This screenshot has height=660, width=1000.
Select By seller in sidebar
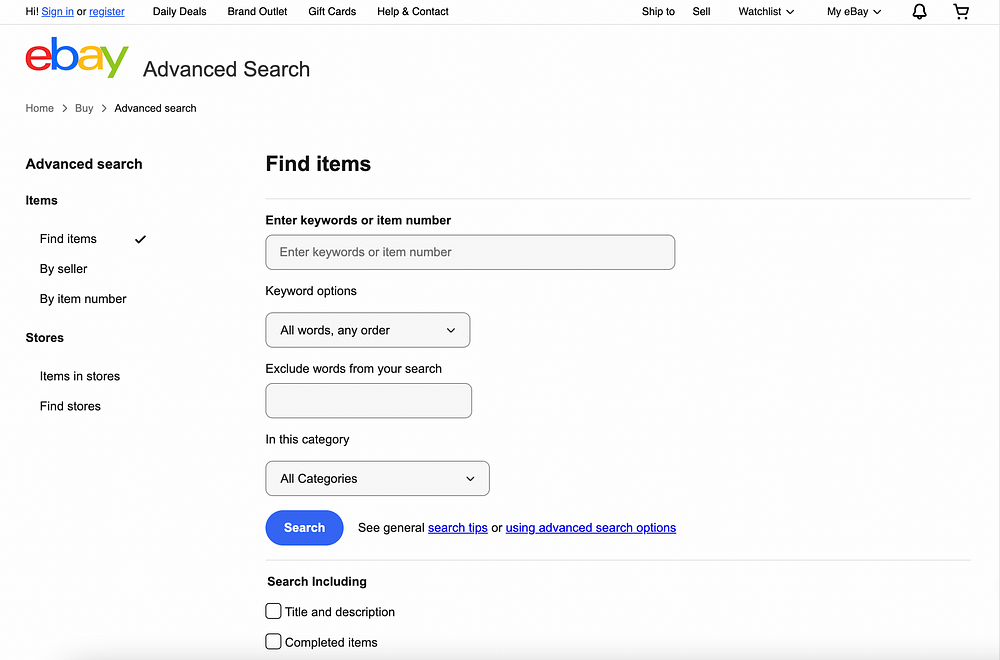coord(63,268)
